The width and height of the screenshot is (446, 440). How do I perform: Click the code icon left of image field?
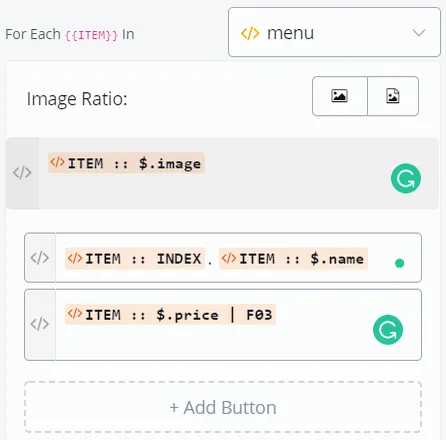click(22, 173)
